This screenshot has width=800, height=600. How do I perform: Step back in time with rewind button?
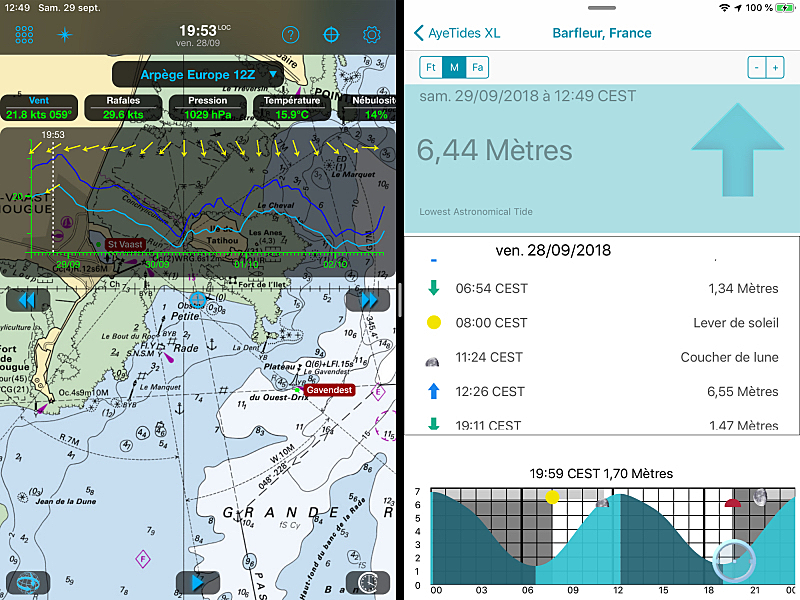(28, 301)
